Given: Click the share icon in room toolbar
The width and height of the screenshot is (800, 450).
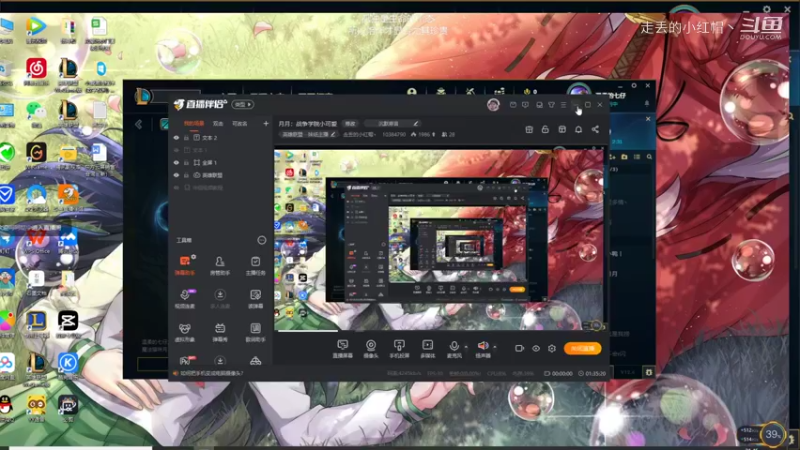Looking at the screenshot, I should point(595,129).
